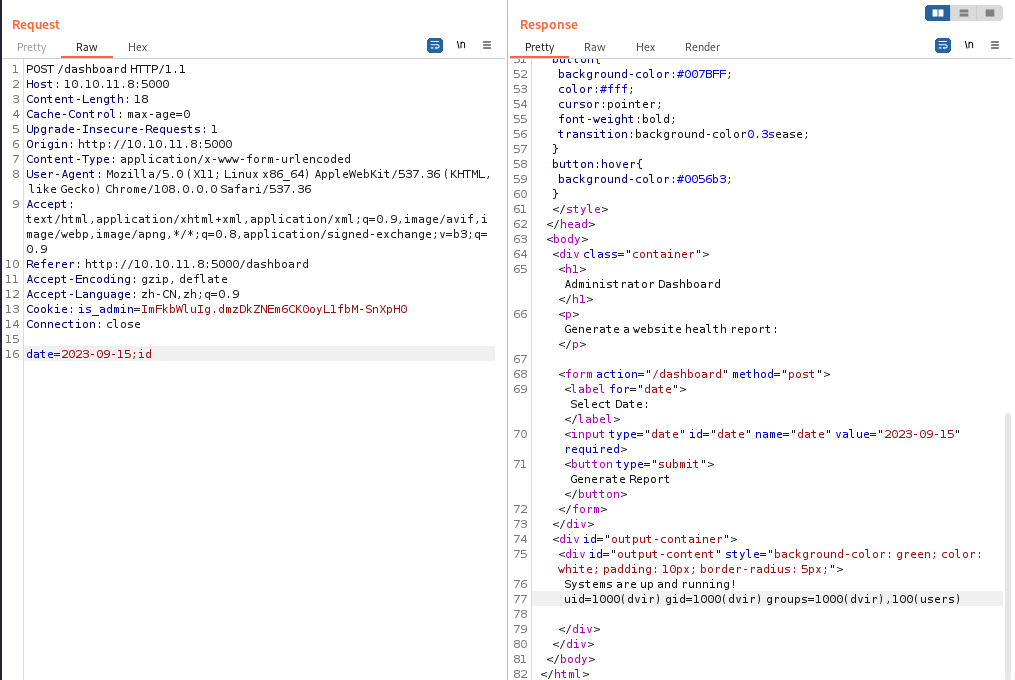The width and height of the screenshot is (1015, 680).
Task: Click the 'Accept-Language: zh-CN,zh;q=0.9' header
Action: [133, 294]
